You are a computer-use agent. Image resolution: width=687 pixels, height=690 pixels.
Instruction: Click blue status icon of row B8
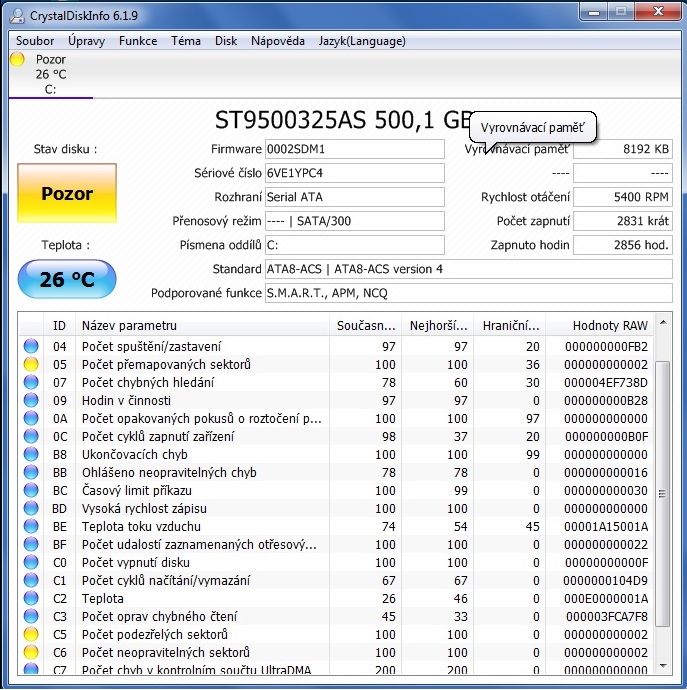[31, 455]
